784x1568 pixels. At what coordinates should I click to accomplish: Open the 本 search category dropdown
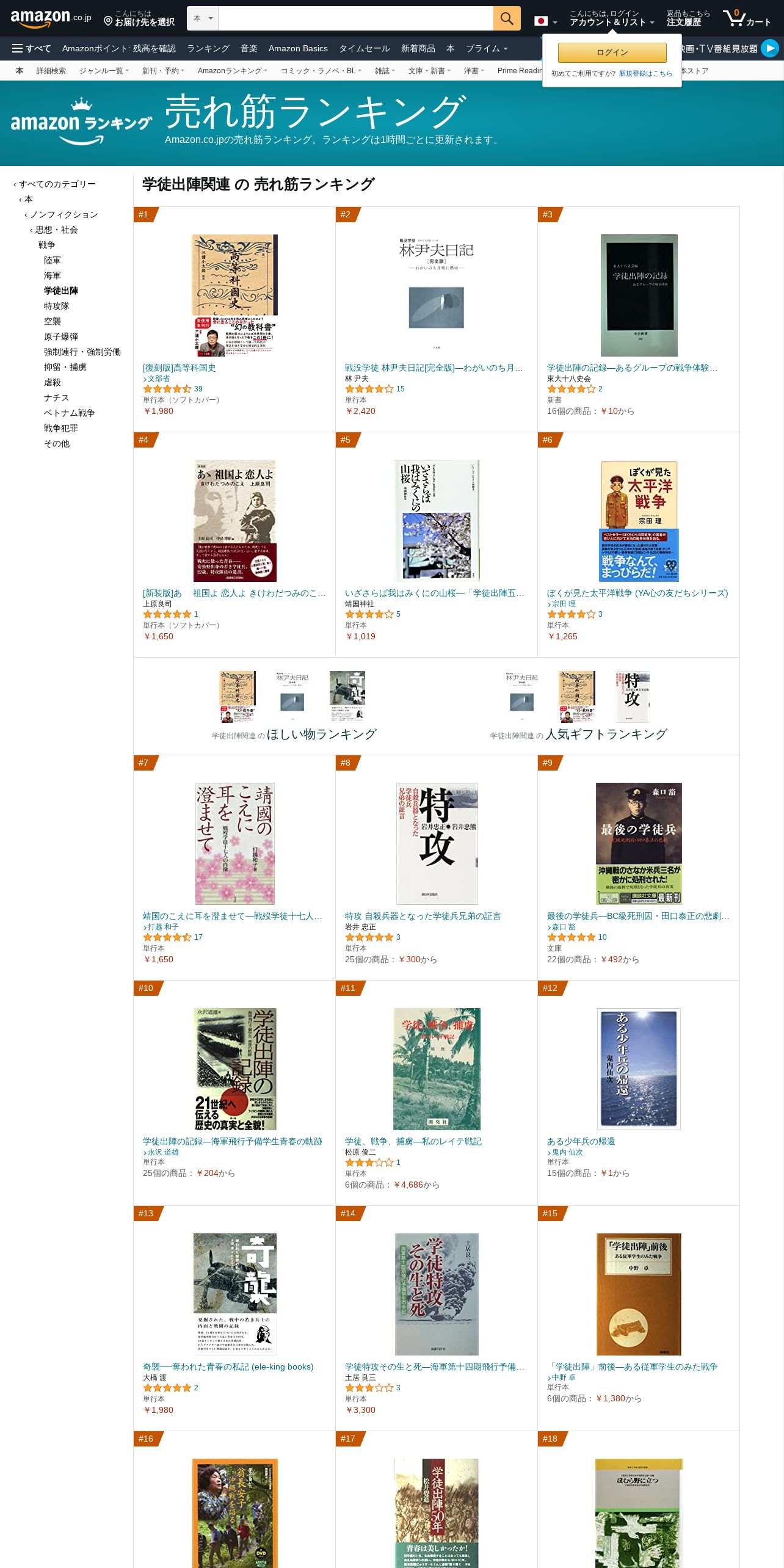pyautogui.click(x=203, y=18)
